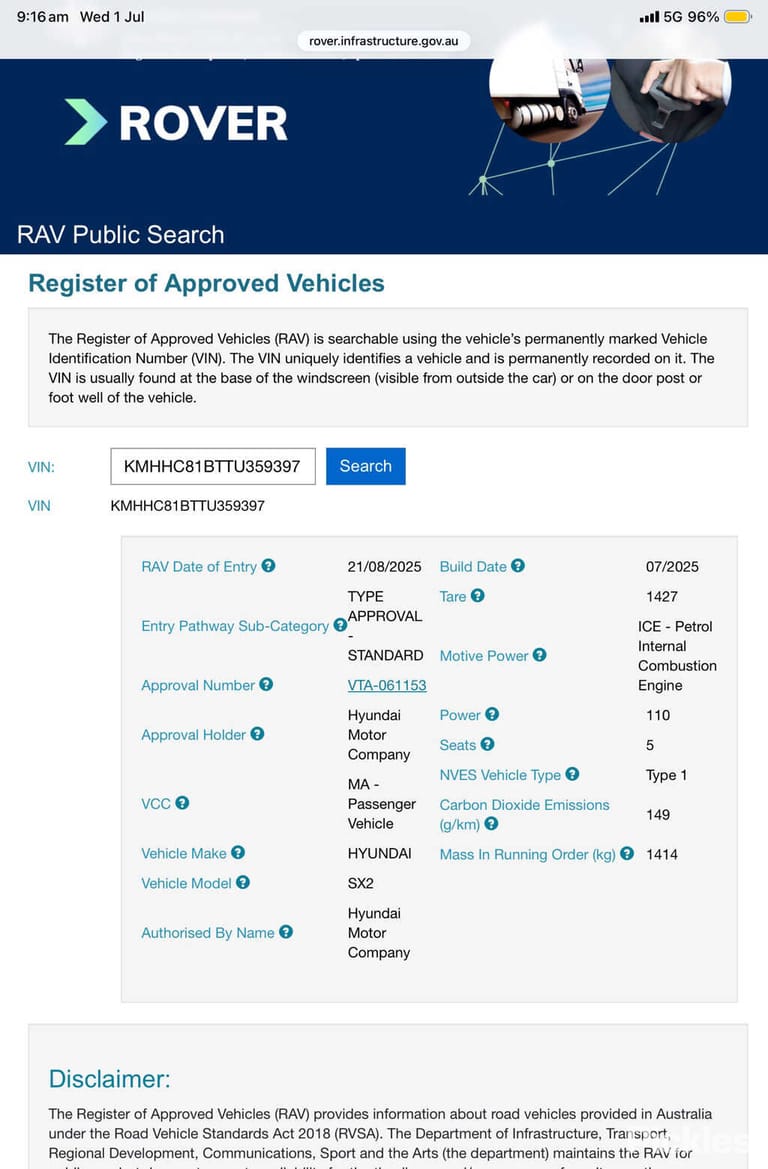Image resolution: width=768 pixels, height=1169 pixels.
Task: Open help icon beside NVES Vehicle Type
Action: coord(573,774)
